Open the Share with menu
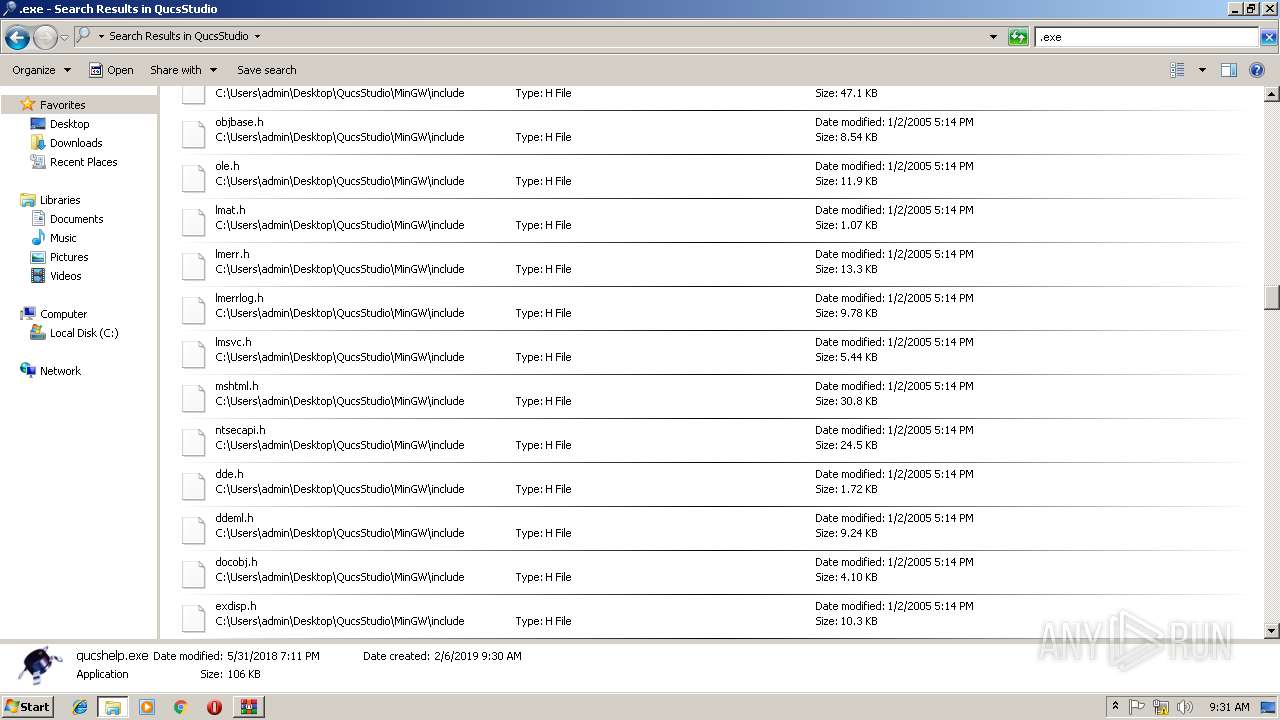Image resolution: width=1280 pixels, height=720 pixels. (183, 70)
